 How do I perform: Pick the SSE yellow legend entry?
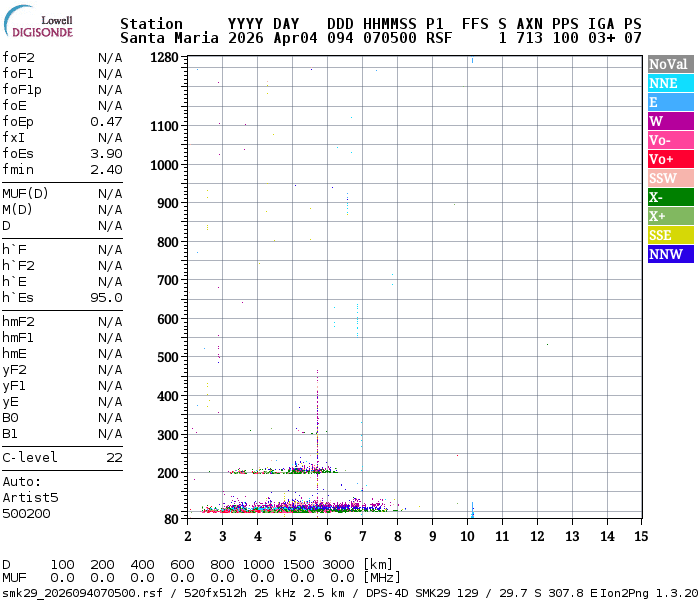tap(669, 235)
